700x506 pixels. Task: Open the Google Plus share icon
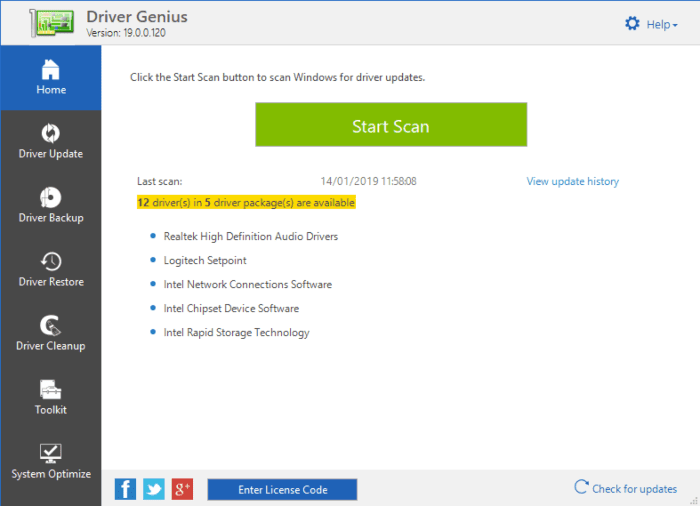tap(182, 489)
